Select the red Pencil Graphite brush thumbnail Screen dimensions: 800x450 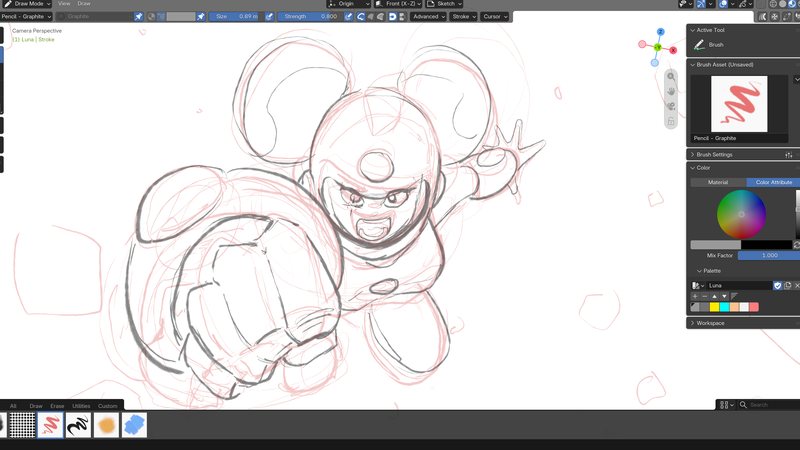tap(51, 425)
